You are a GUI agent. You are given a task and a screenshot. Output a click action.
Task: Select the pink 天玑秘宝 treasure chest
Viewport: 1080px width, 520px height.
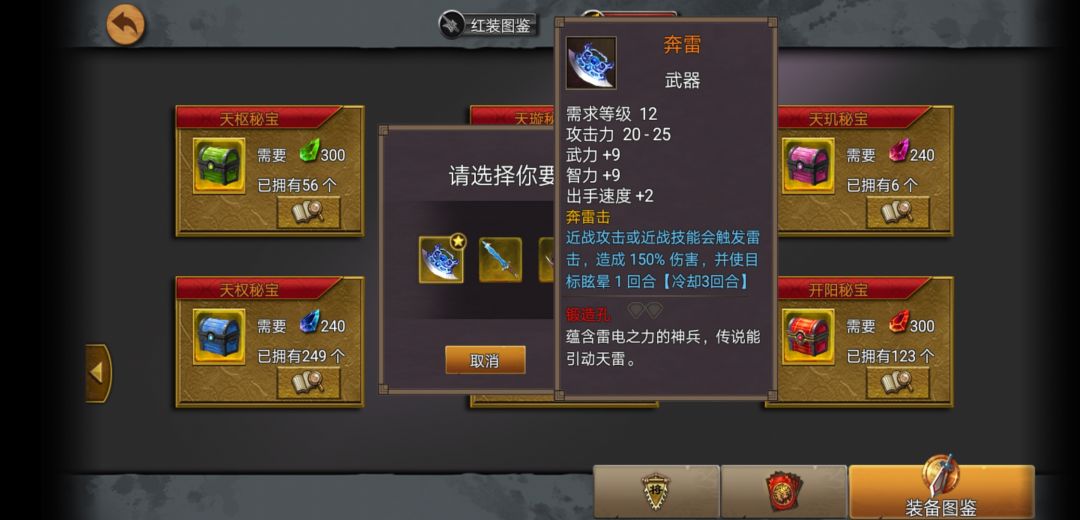pyautogui.click(x=808, y=165)
